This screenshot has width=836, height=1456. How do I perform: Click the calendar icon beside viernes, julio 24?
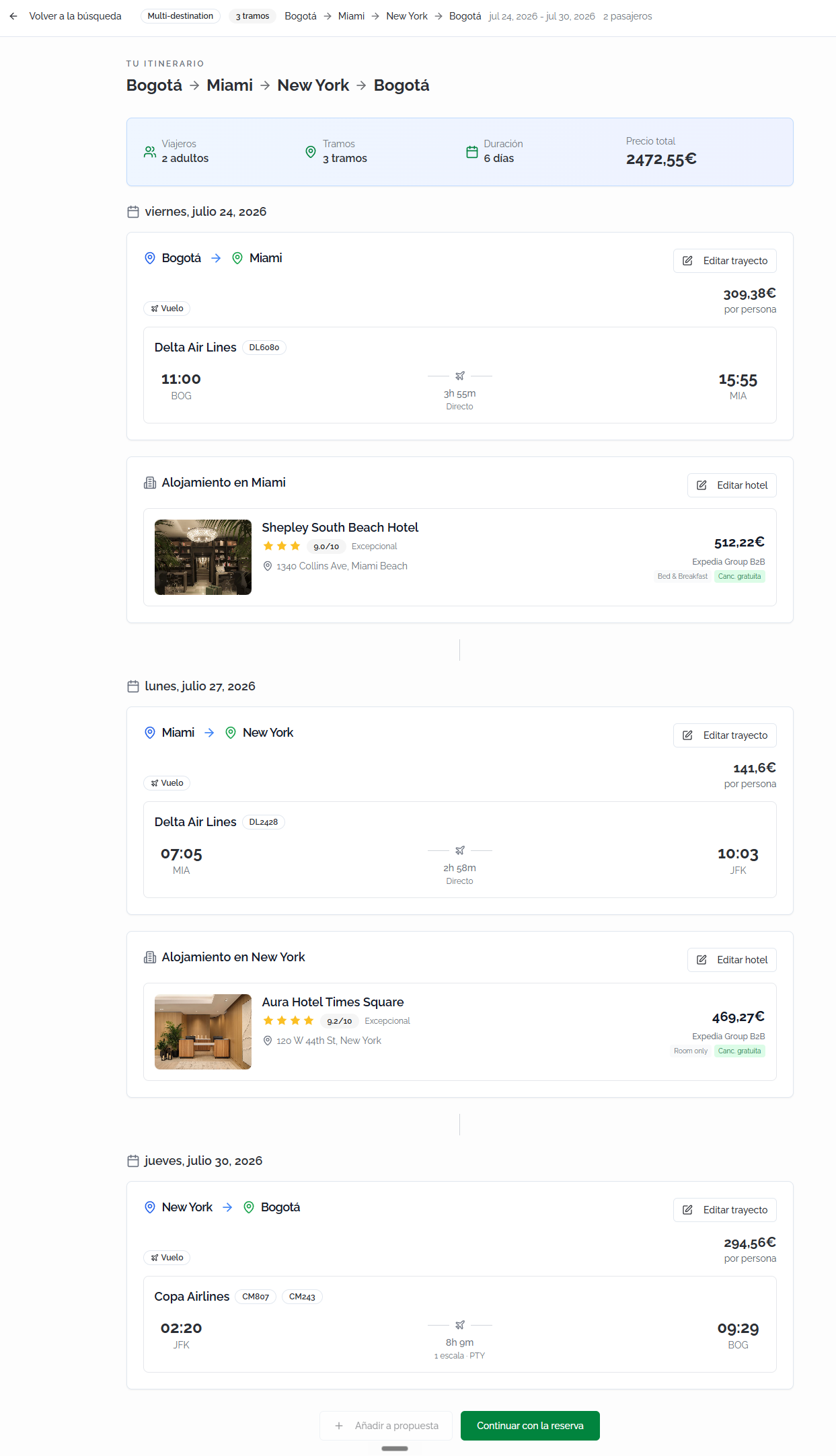(x=133, y=212)
